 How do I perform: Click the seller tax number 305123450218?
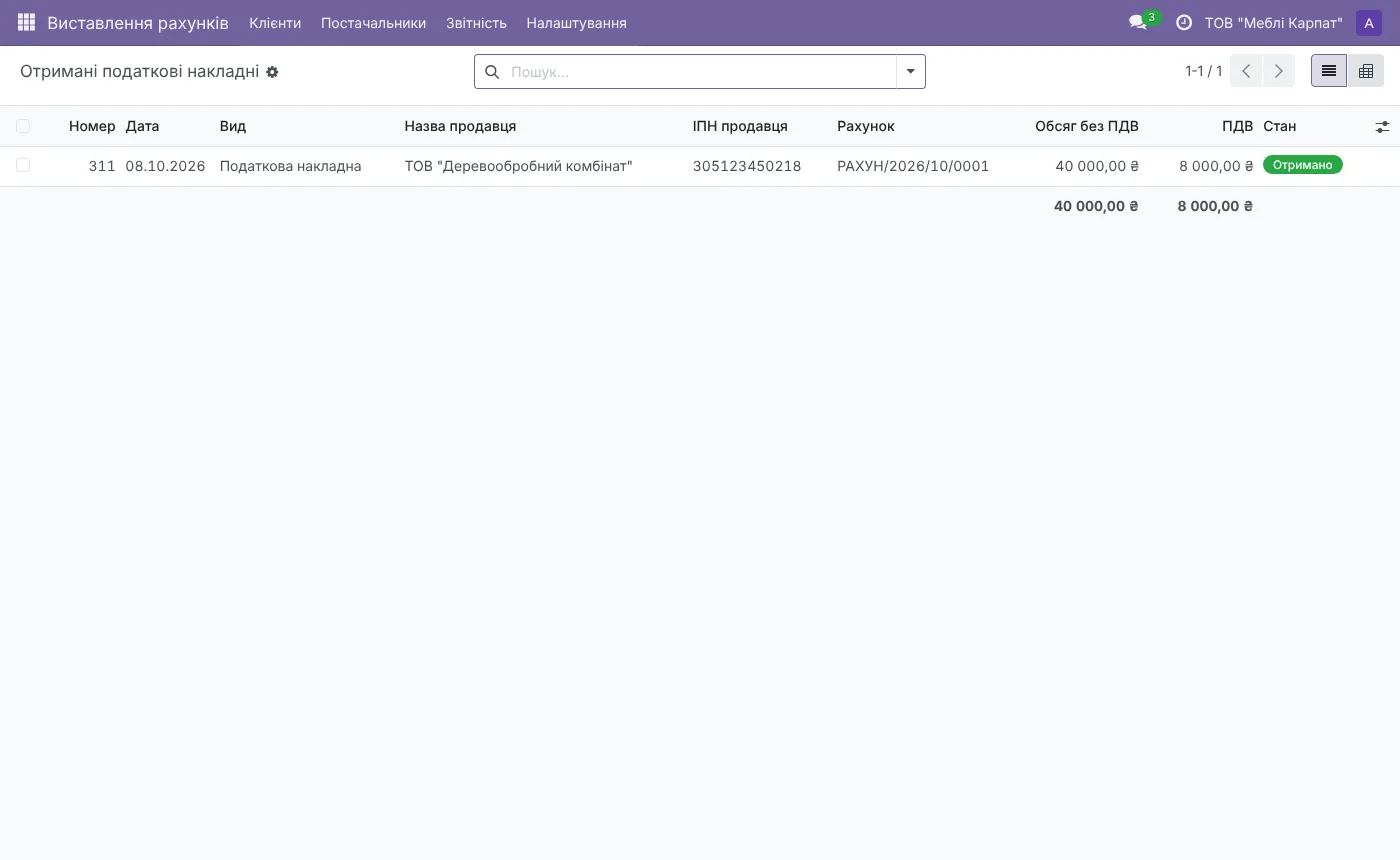(747, 166)
